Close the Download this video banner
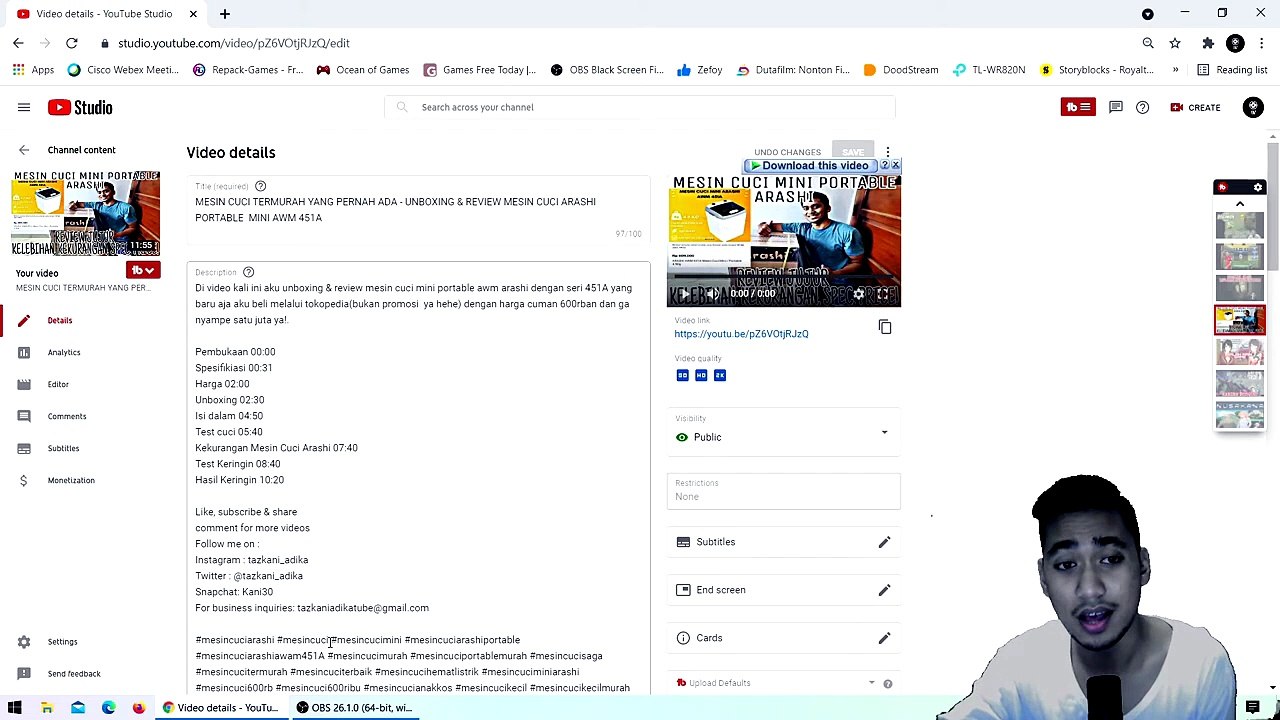The height and width of the screenshot is (720, 1280). pos(895,165)
